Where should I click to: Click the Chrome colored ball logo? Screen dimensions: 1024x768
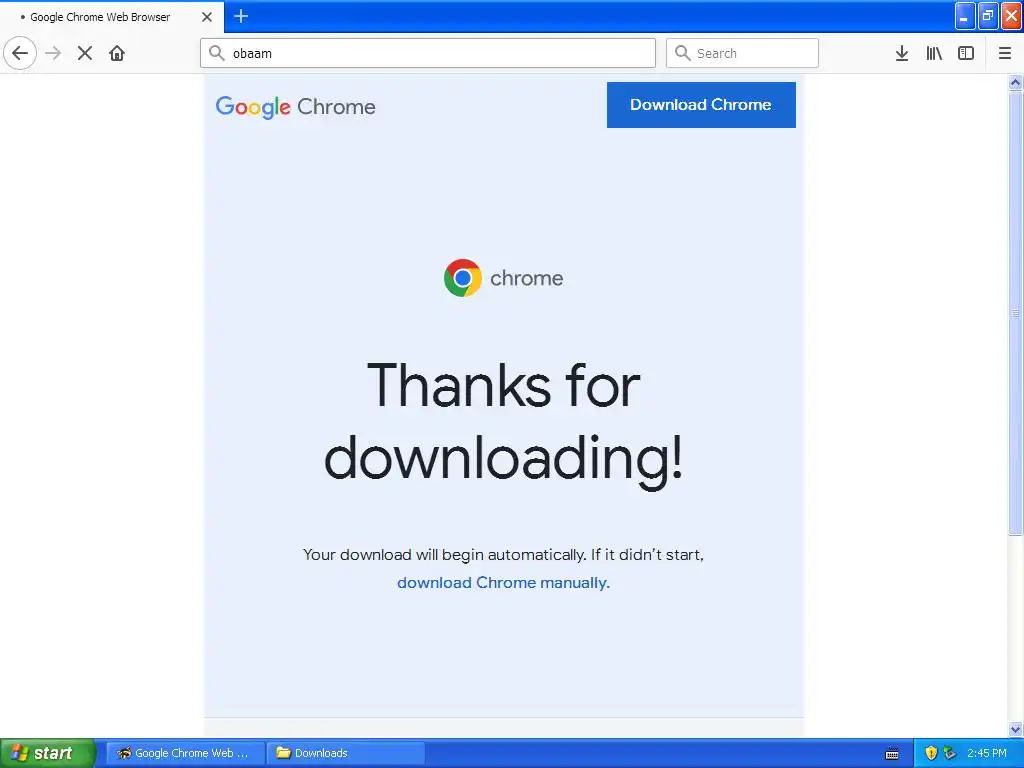[x=463, y=278]
